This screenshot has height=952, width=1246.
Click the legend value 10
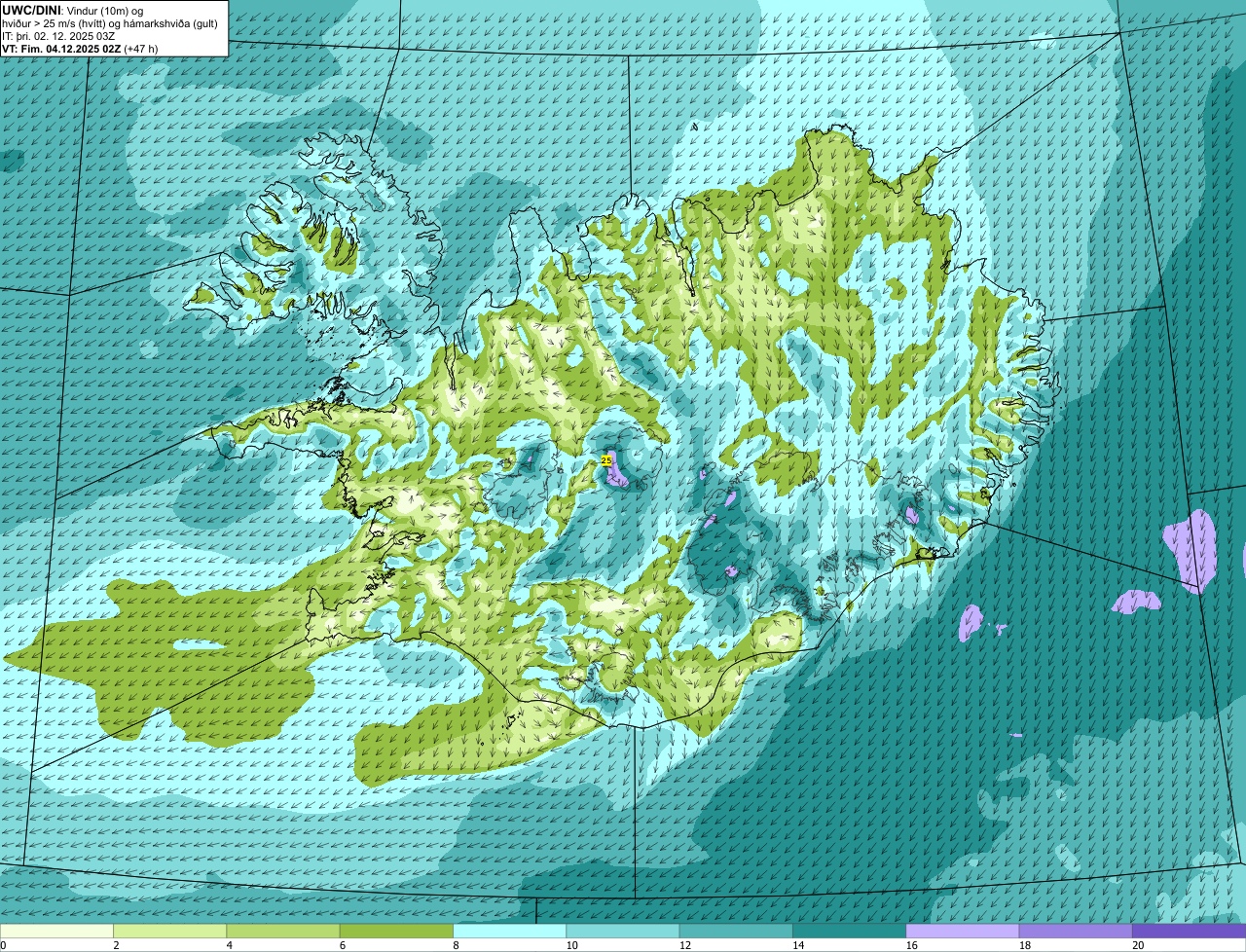[x=571, y=945]
